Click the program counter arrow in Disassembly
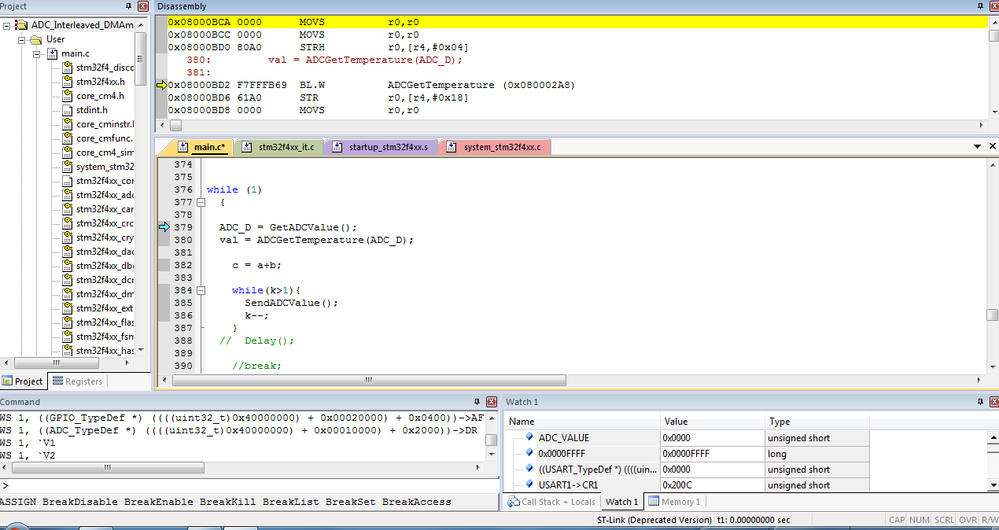999x530 pixels. pyautogui.click(x=162, y=86)
